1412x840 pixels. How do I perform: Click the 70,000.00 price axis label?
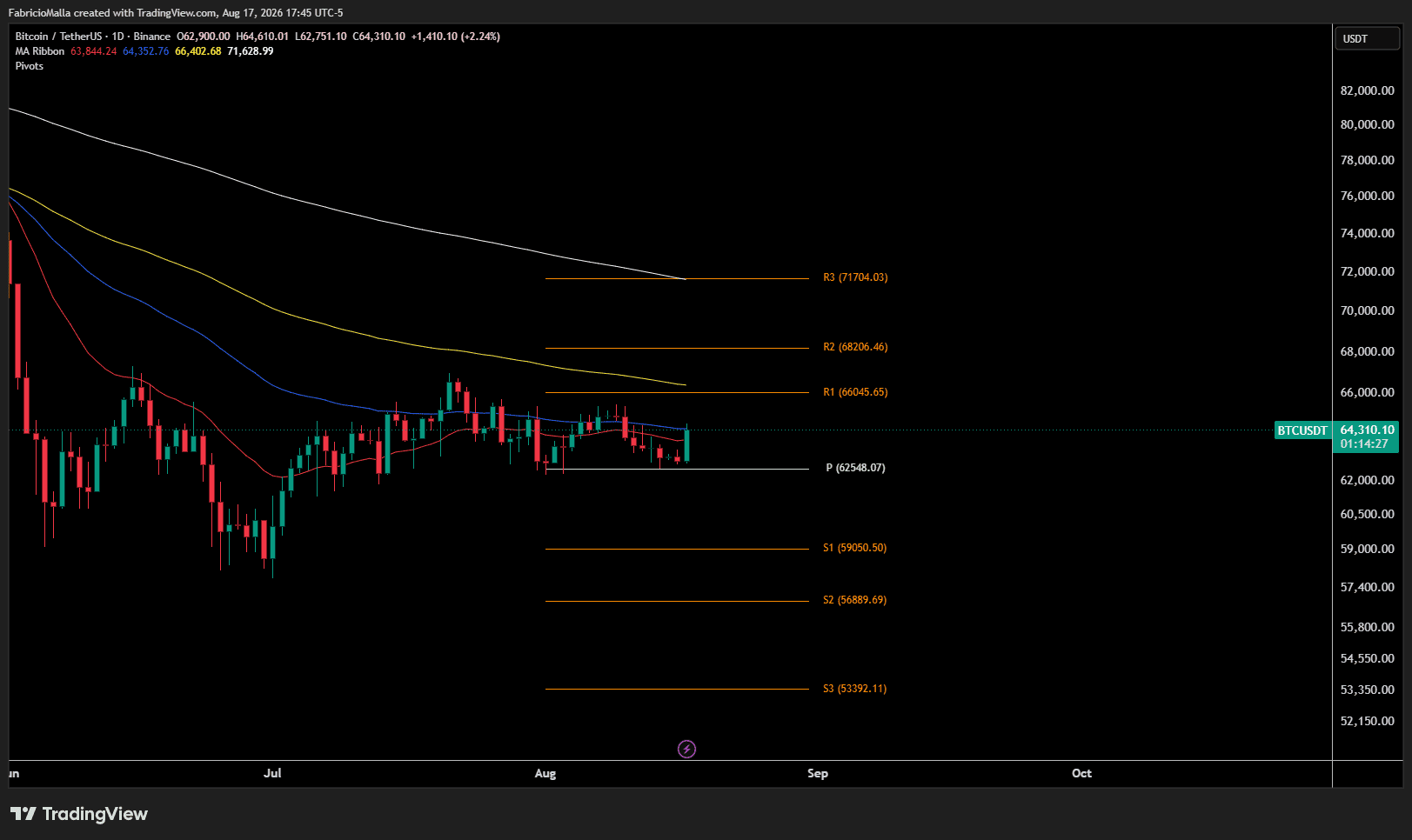coord(1367,310)
